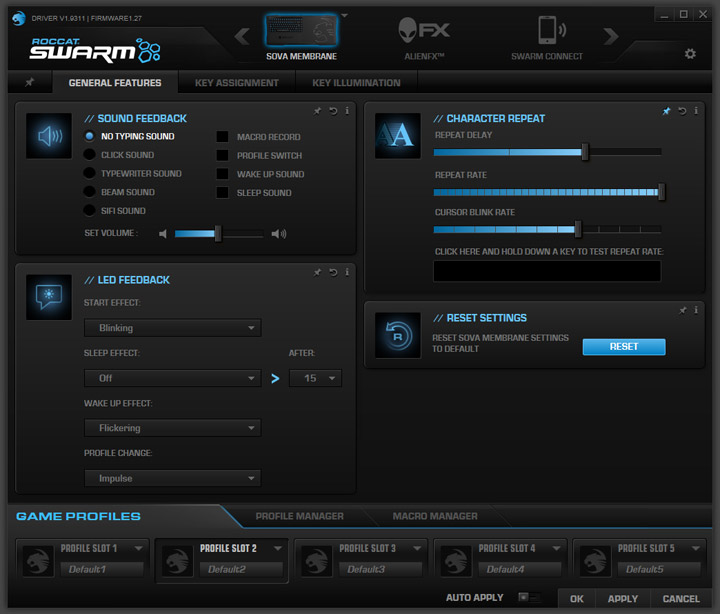Expand Profile Slot 4 dropdown arrow

pos(557,548)
